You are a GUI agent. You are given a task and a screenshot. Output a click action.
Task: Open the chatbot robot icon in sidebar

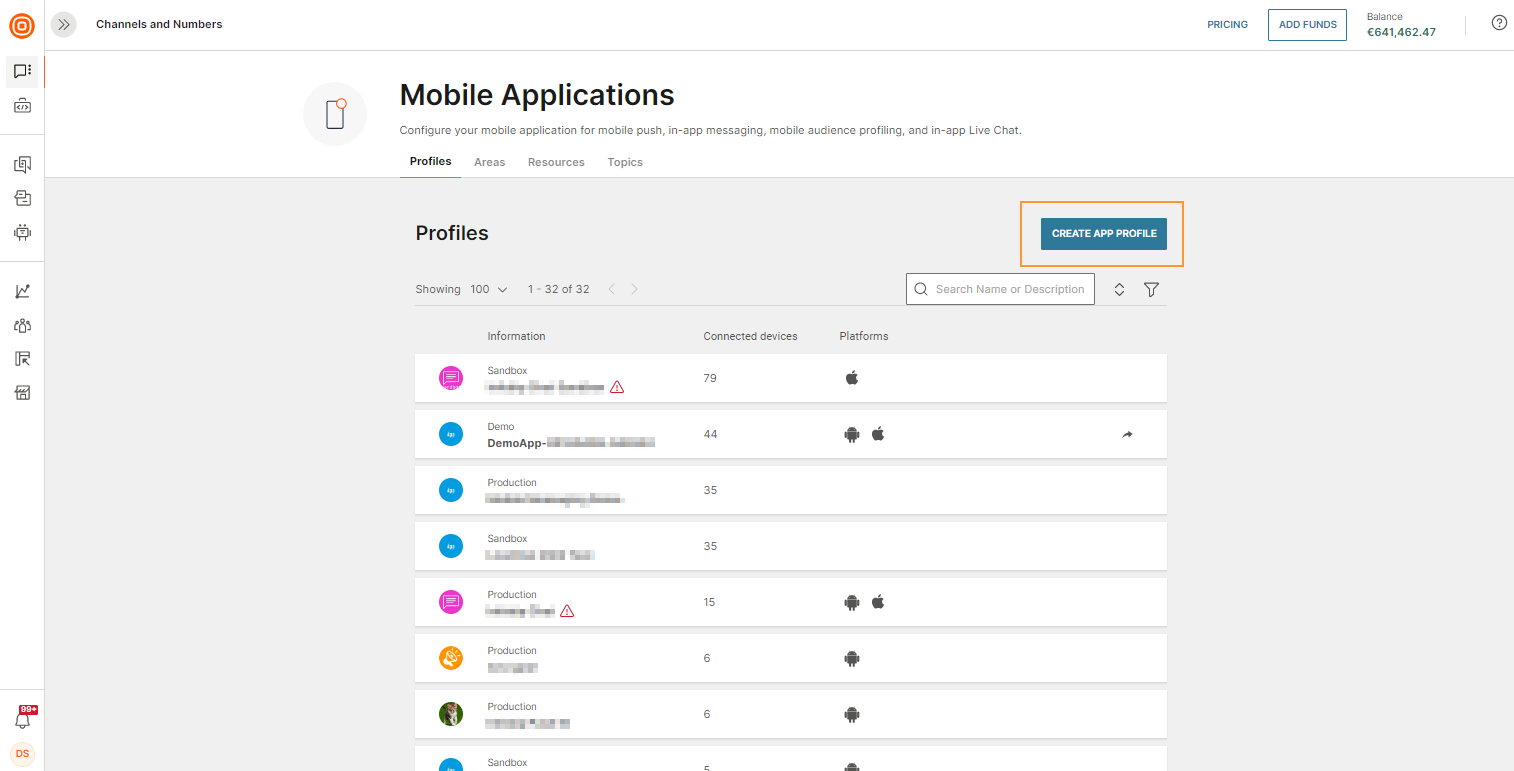coord(22,232)
